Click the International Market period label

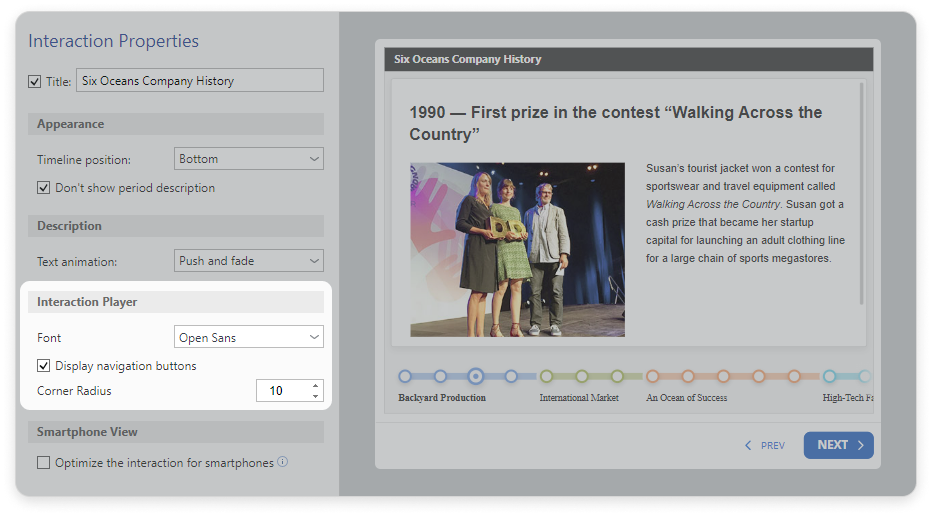click(x=579, y=398)
